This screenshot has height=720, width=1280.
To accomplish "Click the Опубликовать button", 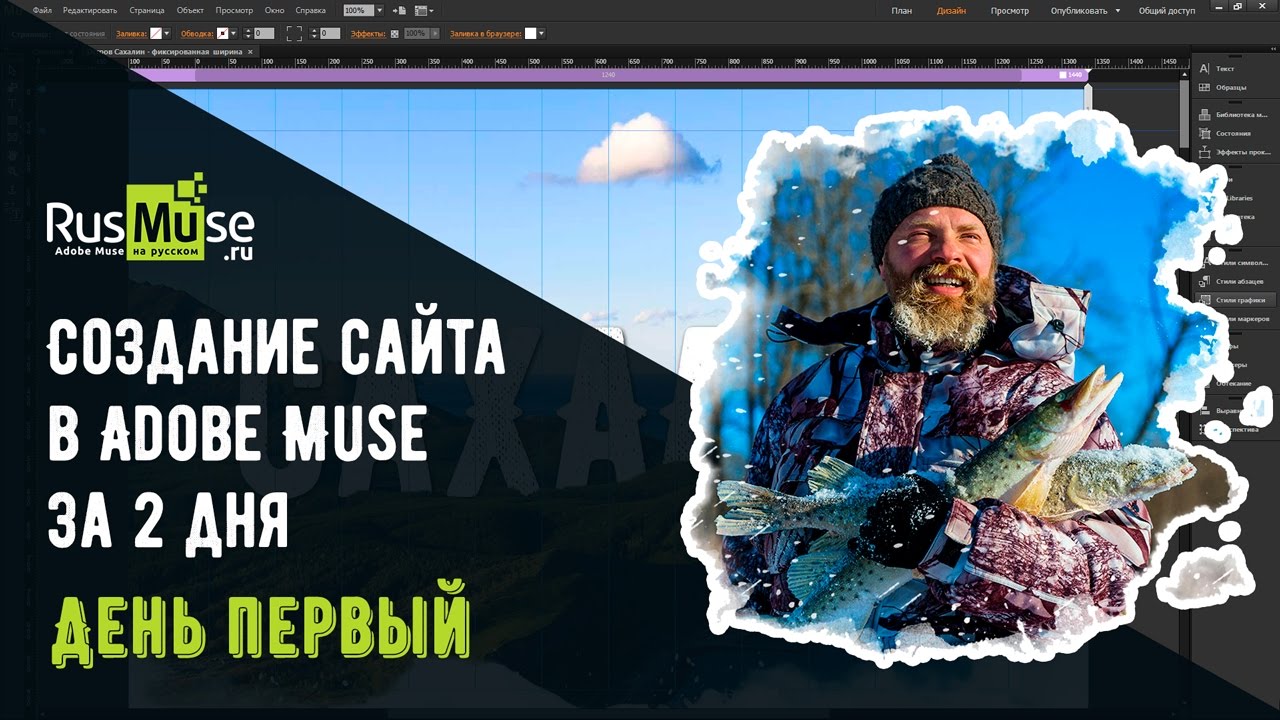I will pos(1078,10).
